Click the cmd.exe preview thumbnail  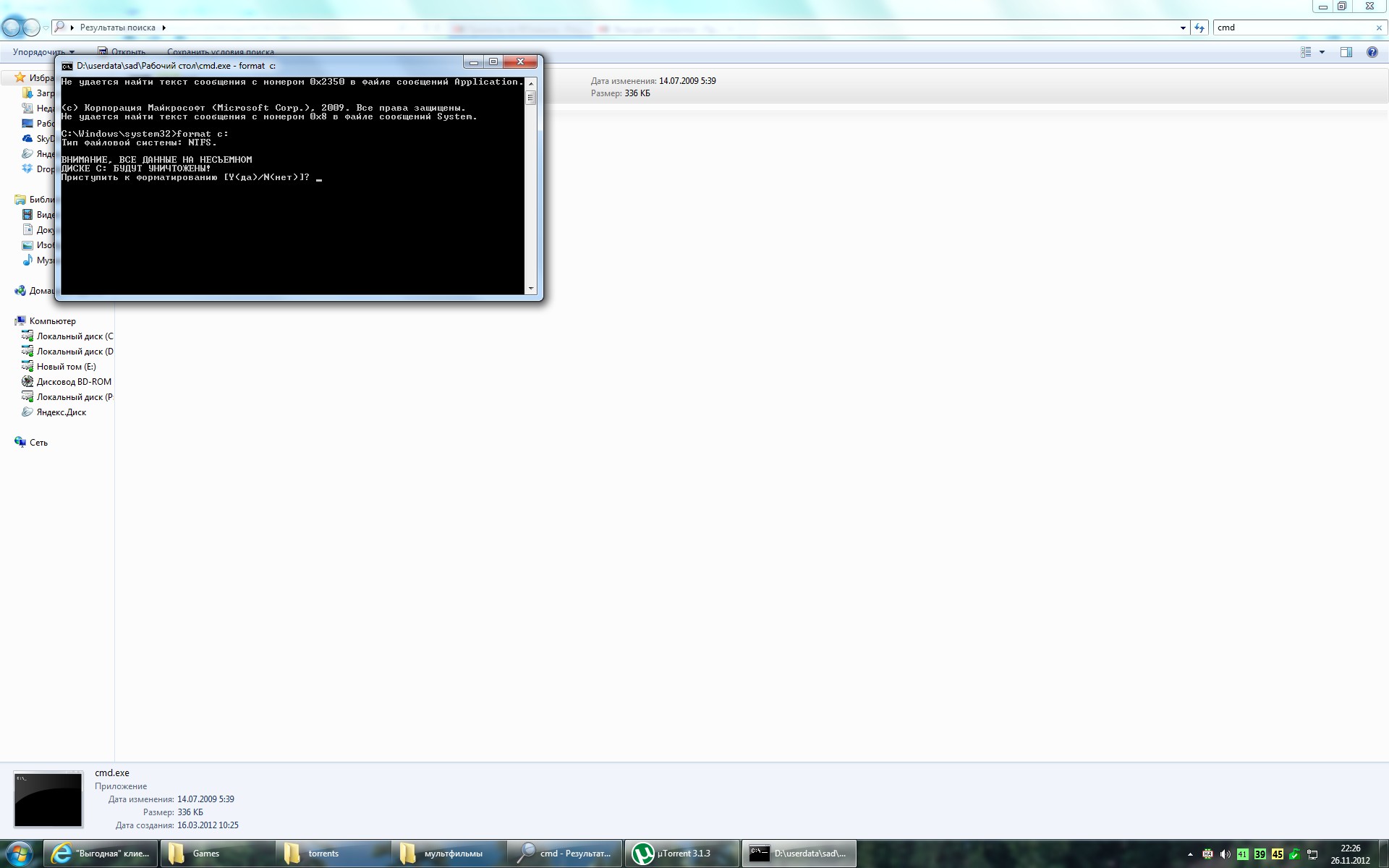point(48,799)
